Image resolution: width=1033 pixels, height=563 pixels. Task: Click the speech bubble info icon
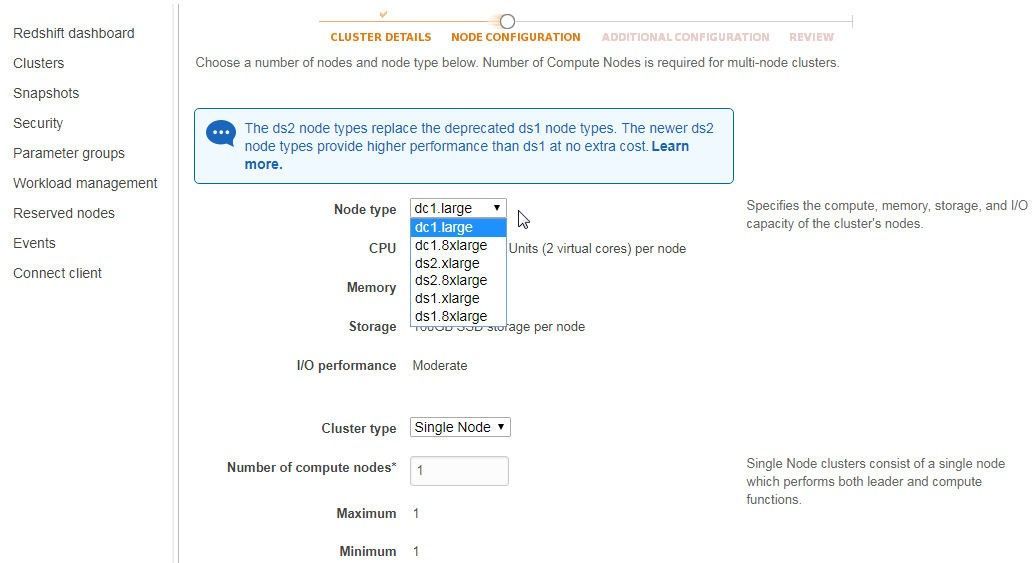(x=221, y=133)
